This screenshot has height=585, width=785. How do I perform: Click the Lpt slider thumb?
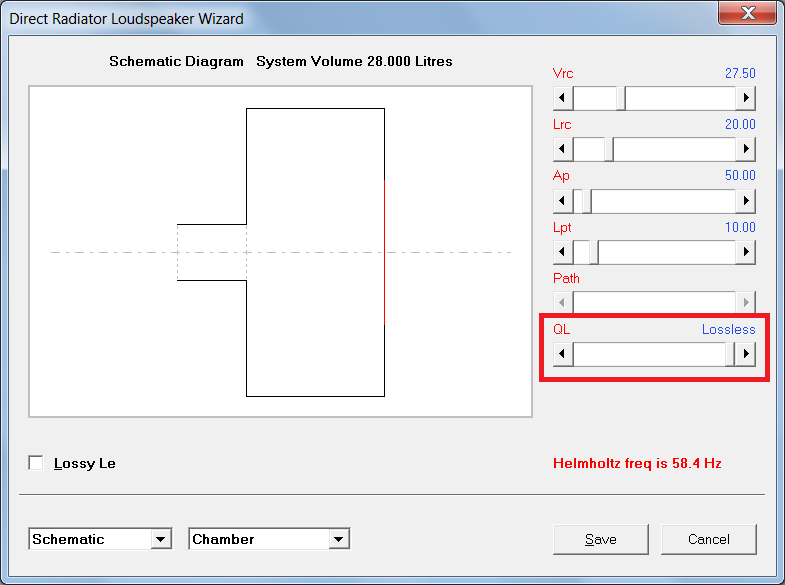click(x=594, y=252)
